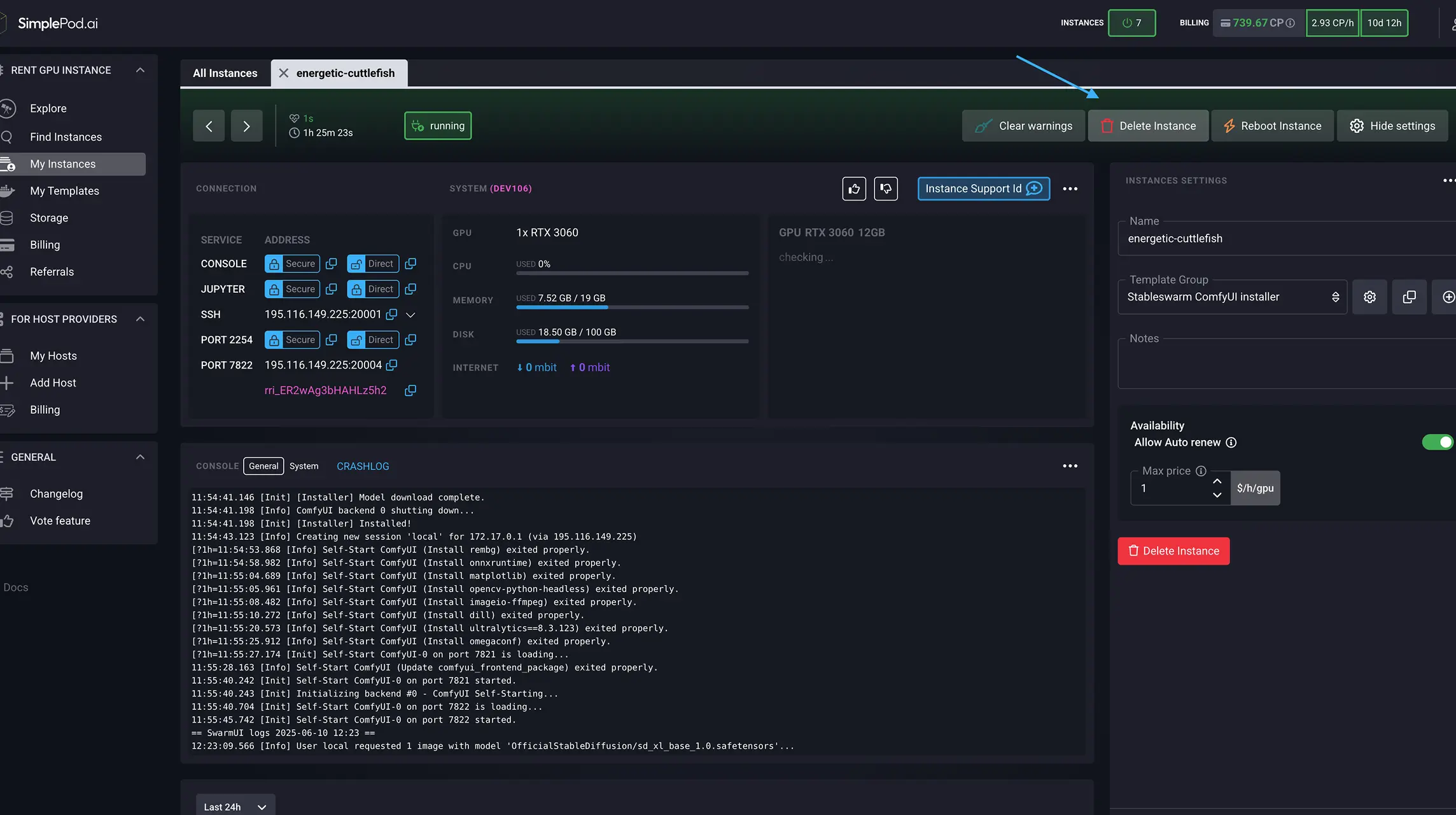This screenshot has width=1456, height=815.
Task: Open the Template Group dropdown
Action: tap(1231, 297)
